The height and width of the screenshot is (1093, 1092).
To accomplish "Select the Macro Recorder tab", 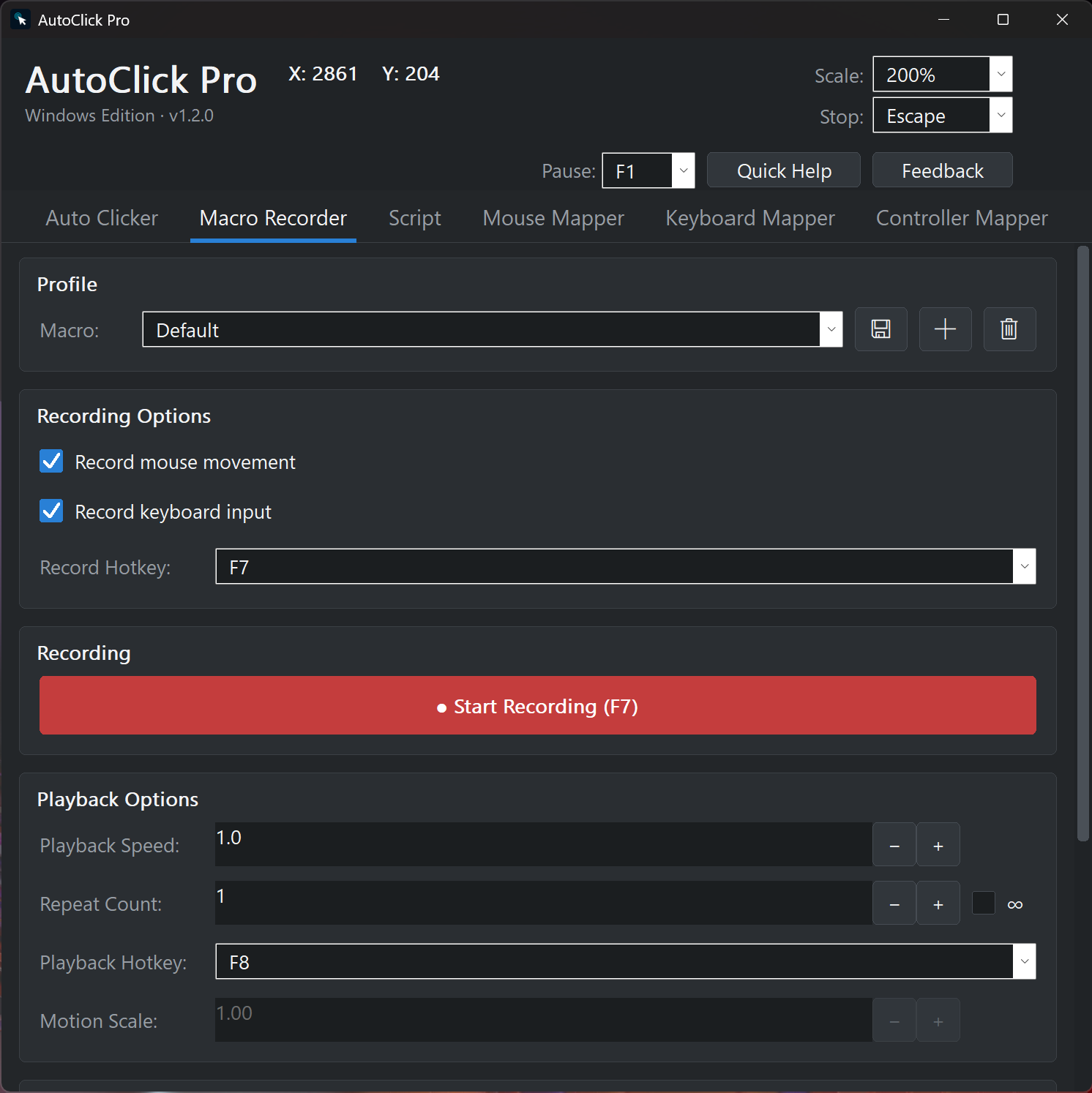I will click(x=273, y=218).
